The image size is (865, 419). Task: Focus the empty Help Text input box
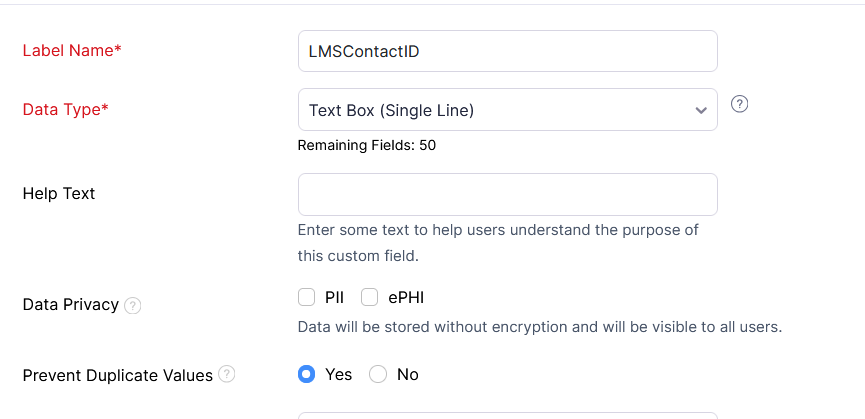tap(507, 194)
